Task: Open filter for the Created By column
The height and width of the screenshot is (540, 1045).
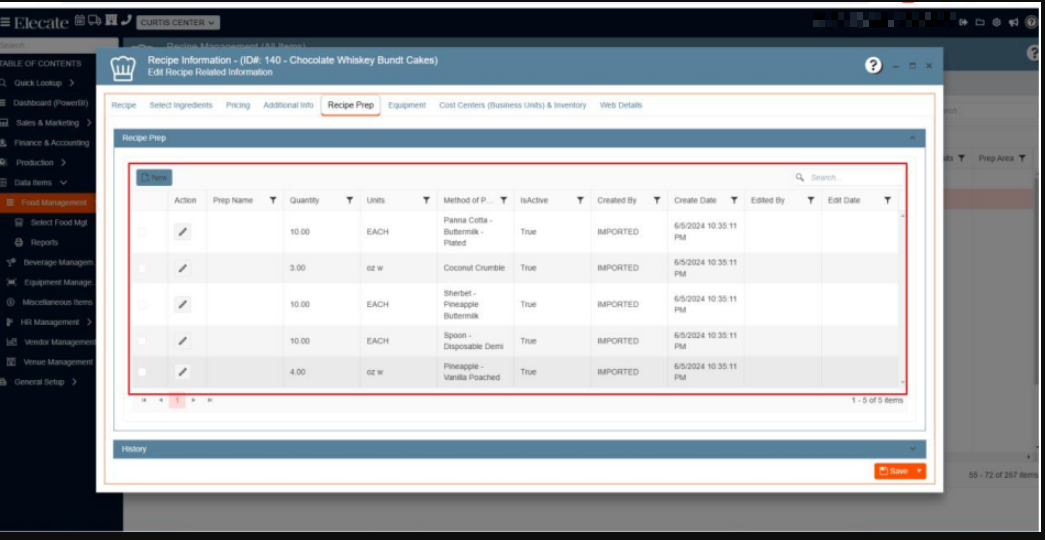Action: [656, 201]
